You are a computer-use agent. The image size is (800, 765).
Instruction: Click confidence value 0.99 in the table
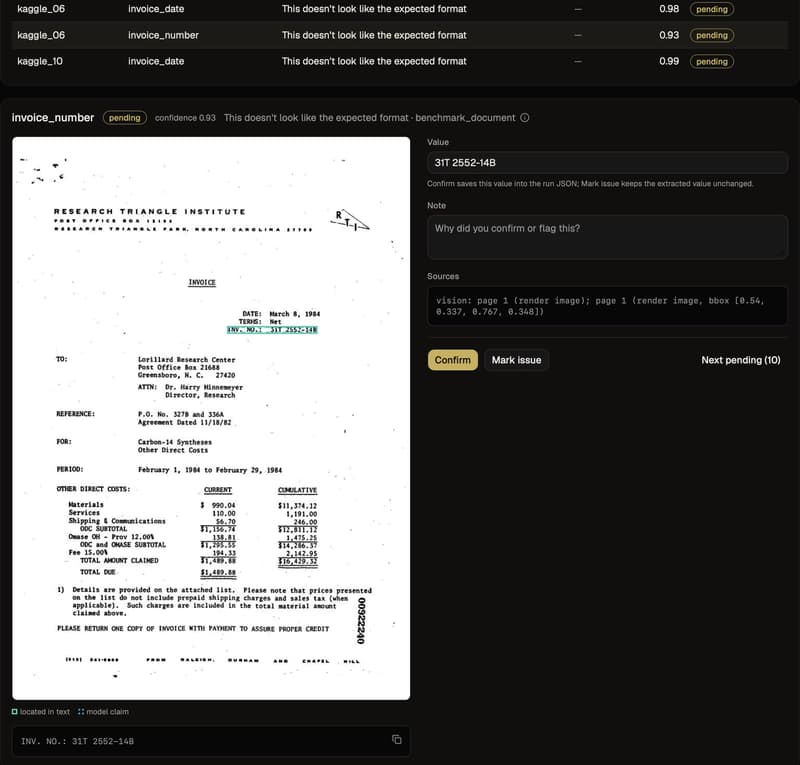(x=669, y=61)
